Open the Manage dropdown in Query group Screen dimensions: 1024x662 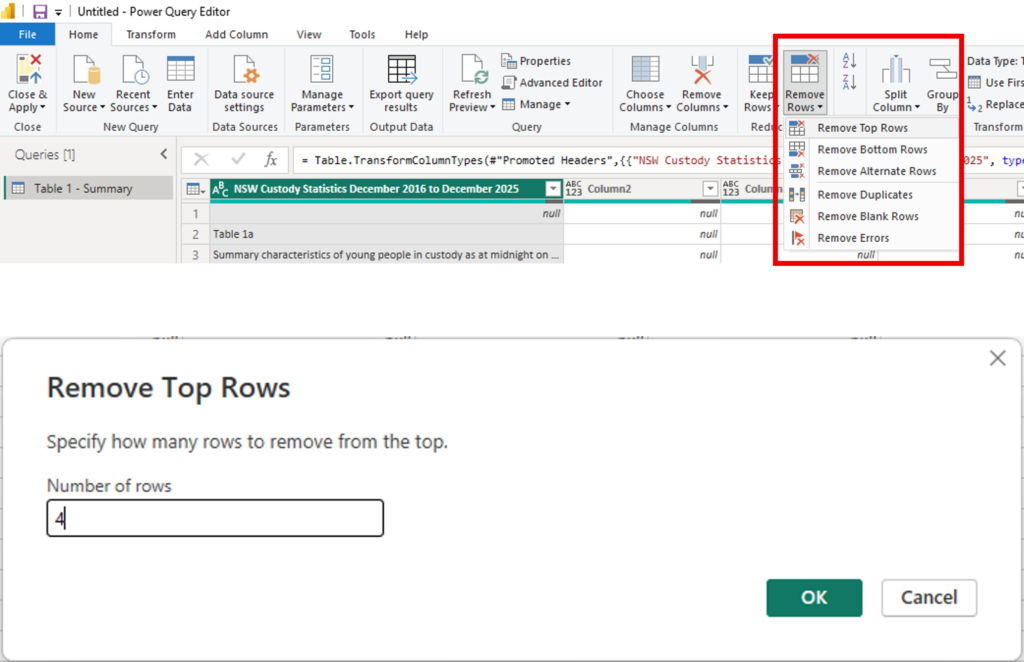(536, 104)
